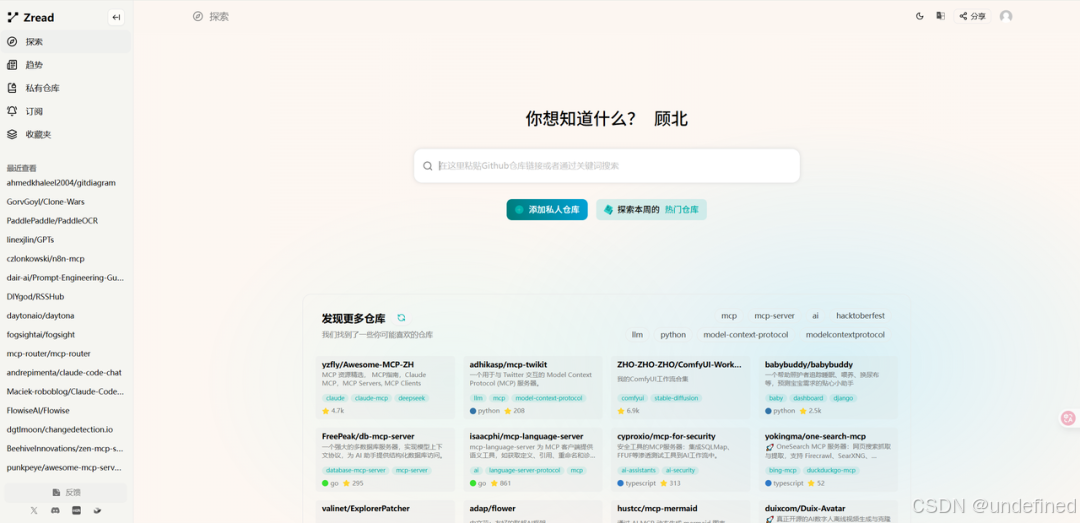Select the modelcontextprotocol tag filter
The image size is (1080, 523).
coord(845,335)
